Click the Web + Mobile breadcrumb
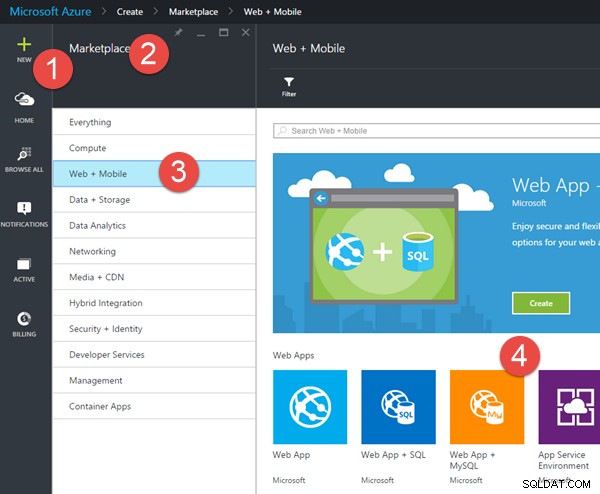This screenshot has height=494, width=600. (x=272, y=12)
